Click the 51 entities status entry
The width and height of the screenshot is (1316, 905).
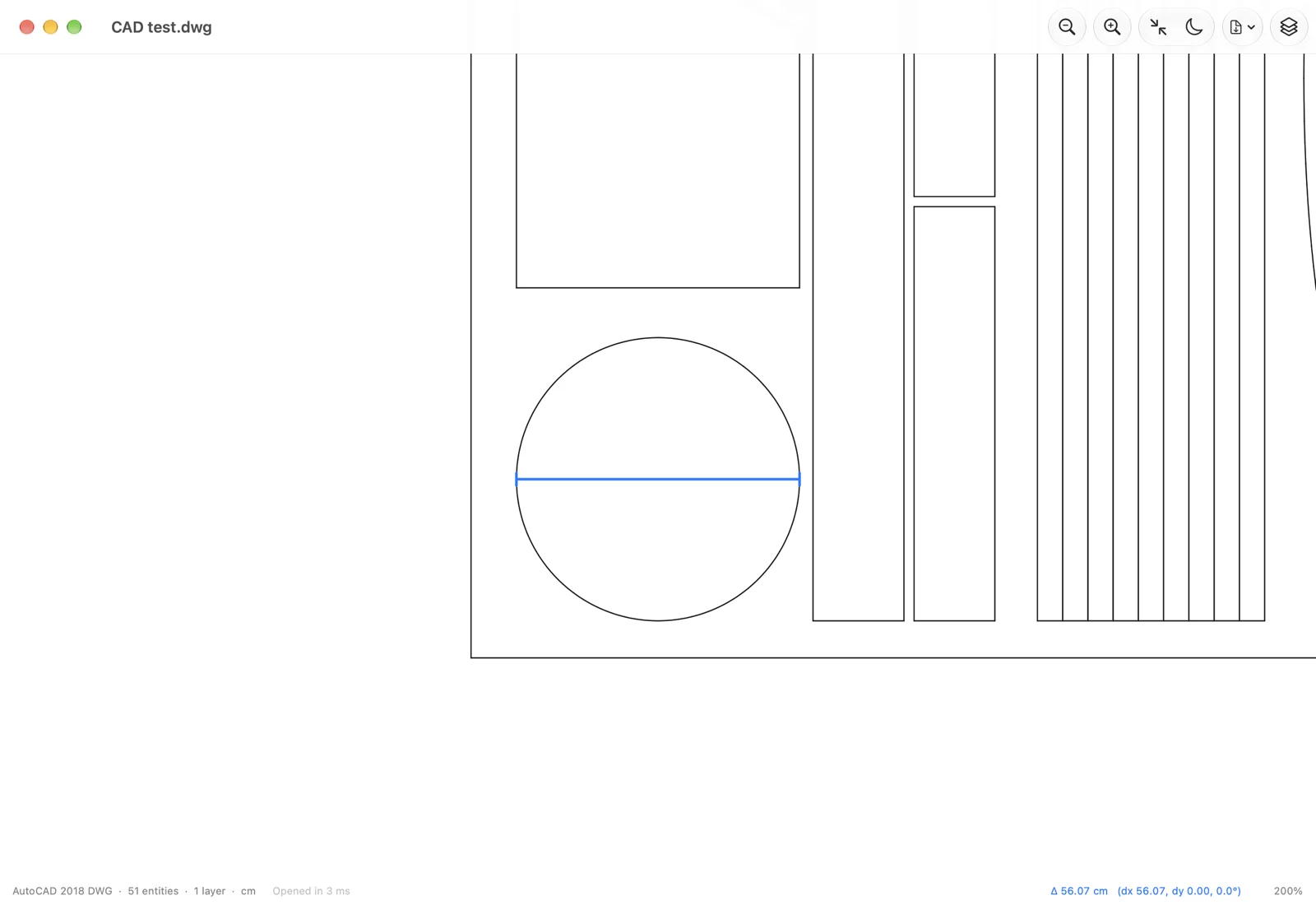tap(153, 891)
